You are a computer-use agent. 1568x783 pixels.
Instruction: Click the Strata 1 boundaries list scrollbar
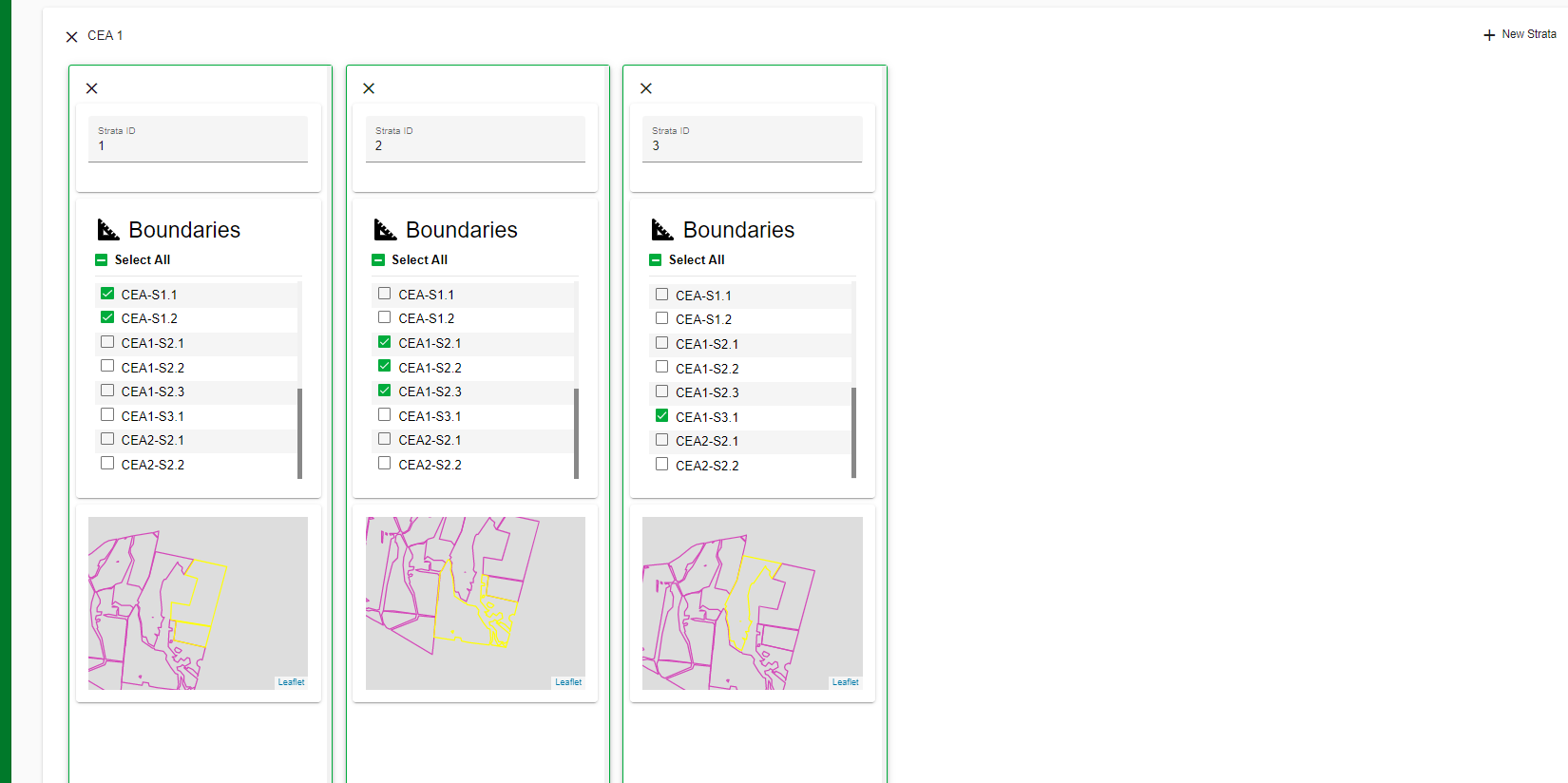(299, 432)
